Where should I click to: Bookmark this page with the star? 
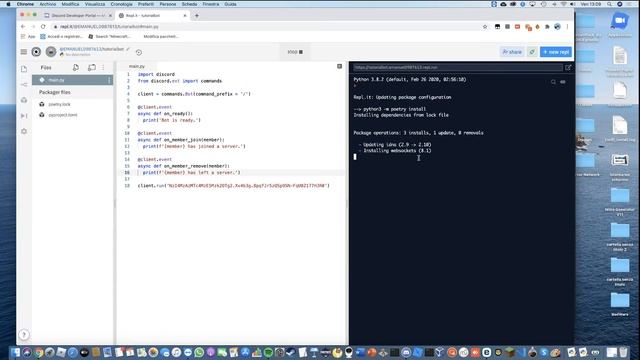pos(485,27)
